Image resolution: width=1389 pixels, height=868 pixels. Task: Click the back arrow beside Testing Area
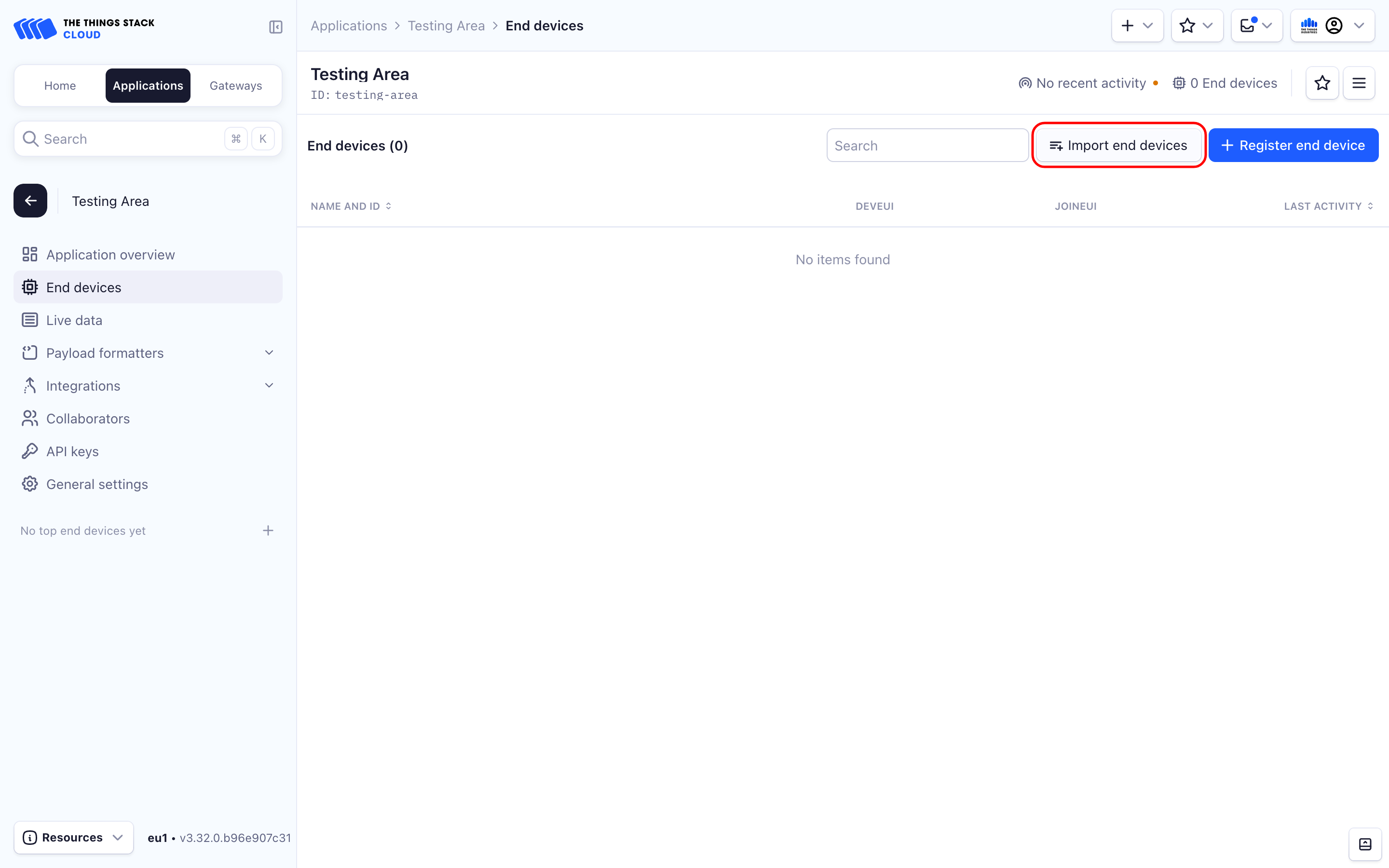pyautogui.click(x=30, y=201)
